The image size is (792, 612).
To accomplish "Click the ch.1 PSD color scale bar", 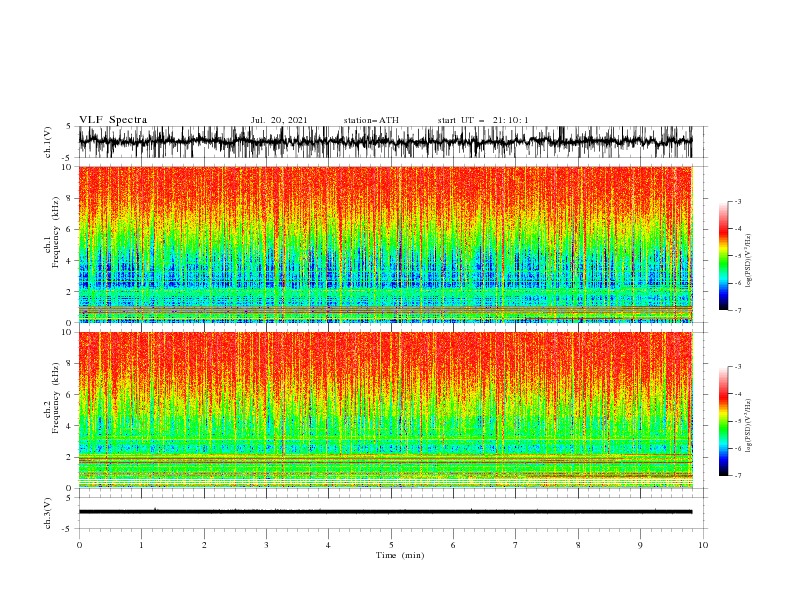I will click(723, 256).
